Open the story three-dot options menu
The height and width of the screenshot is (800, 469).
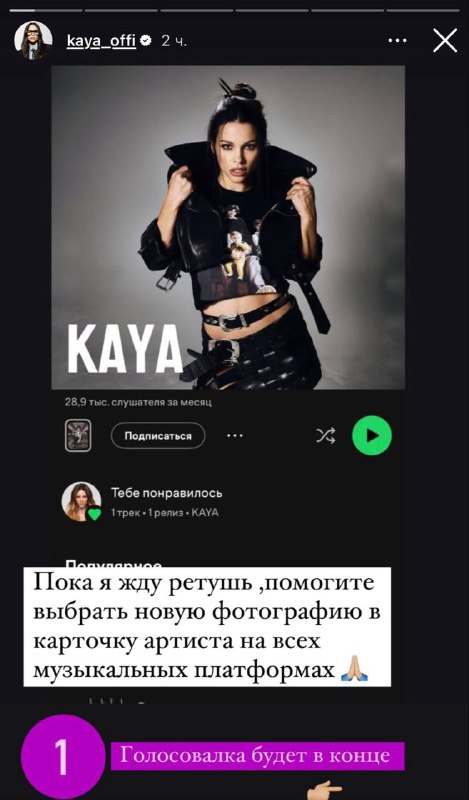[x=398, y=40]
